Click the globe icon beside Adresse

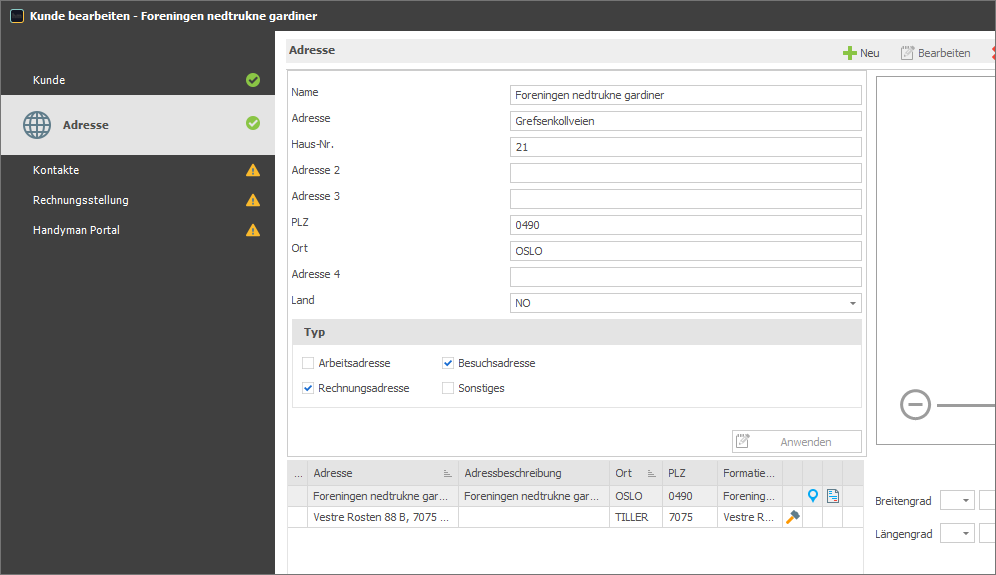(37, 125)
